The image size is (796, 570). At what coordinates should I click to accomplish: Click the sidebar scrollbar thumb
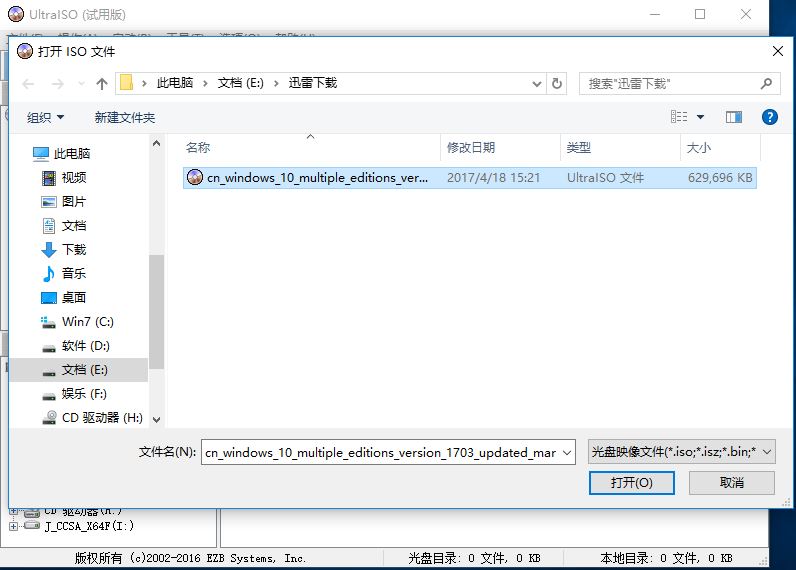[156, 312]
